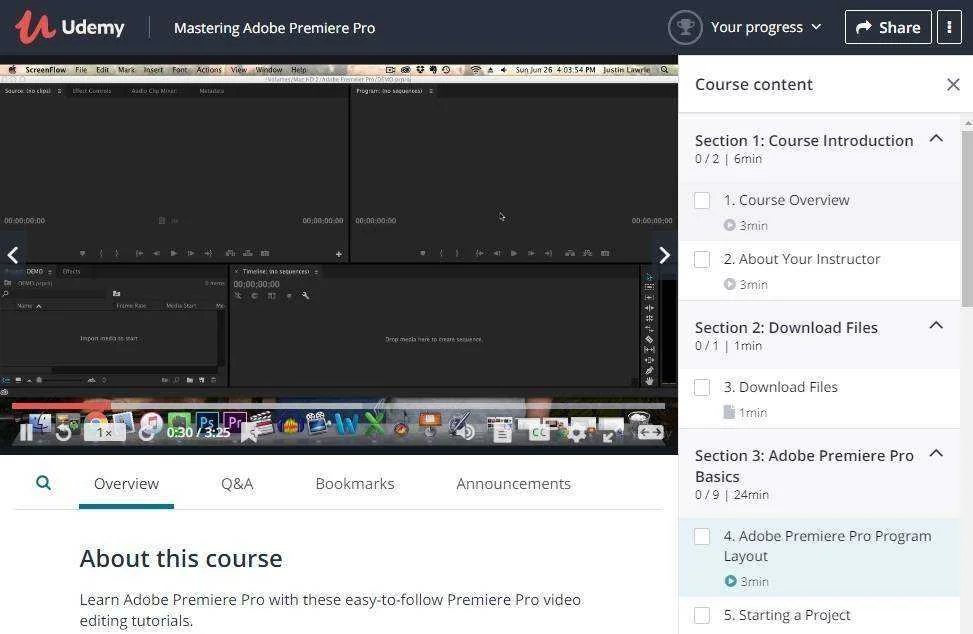Go to previous lecture arrow
Image resolution: width=973 pixels, height=634 pixels.
[12, 254]
